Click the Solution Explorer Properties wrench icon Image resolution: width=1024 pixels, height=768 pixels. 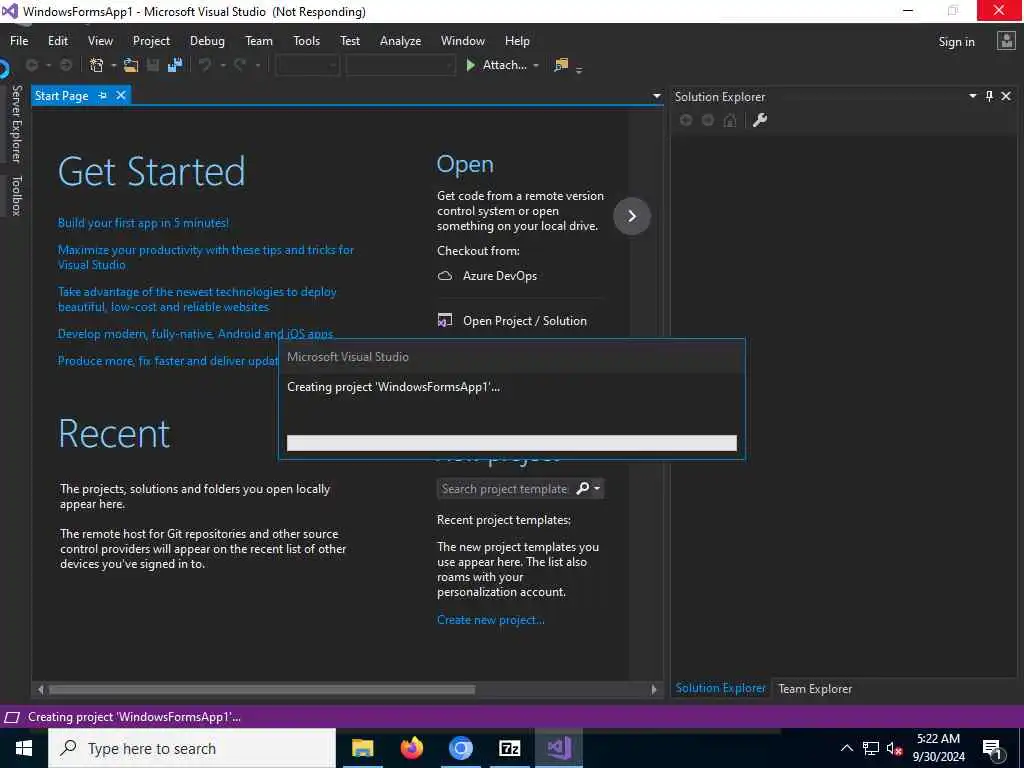760,120
